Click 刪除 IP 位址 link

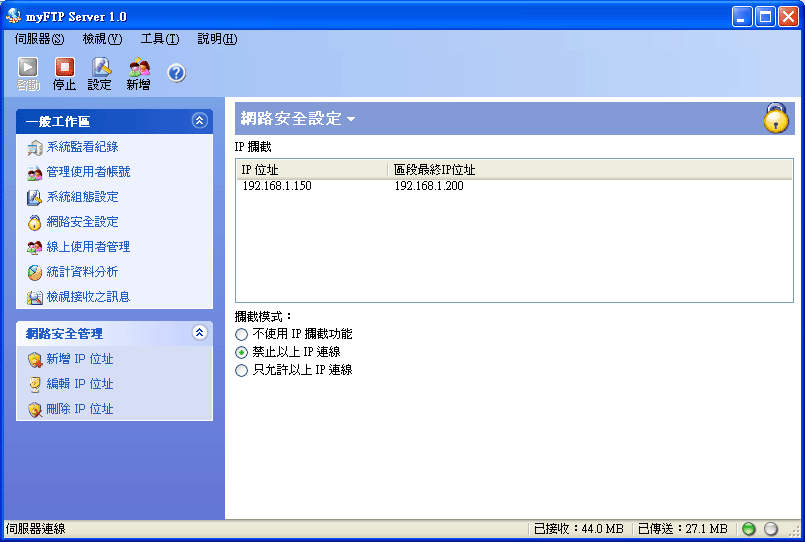(80, 409)
